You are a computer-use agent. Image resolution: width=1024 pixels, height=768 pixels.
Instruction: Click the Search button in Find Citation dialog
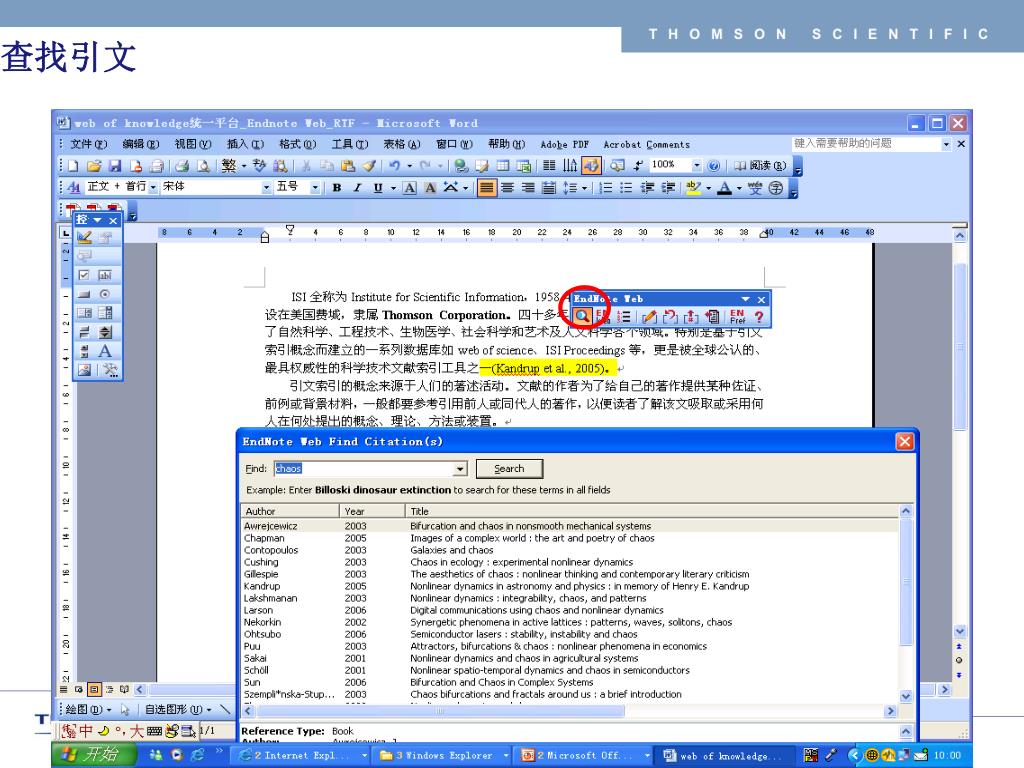pos(509,469)
